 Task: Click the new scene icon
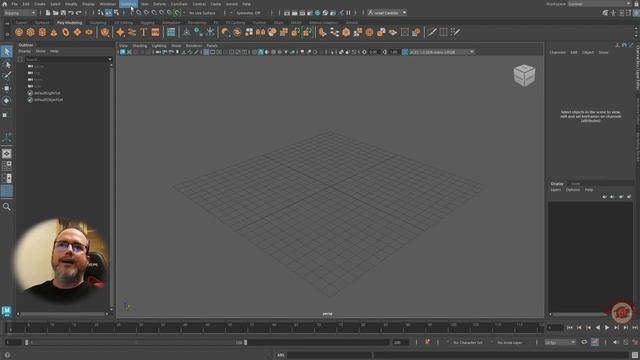tap(48, 13)
